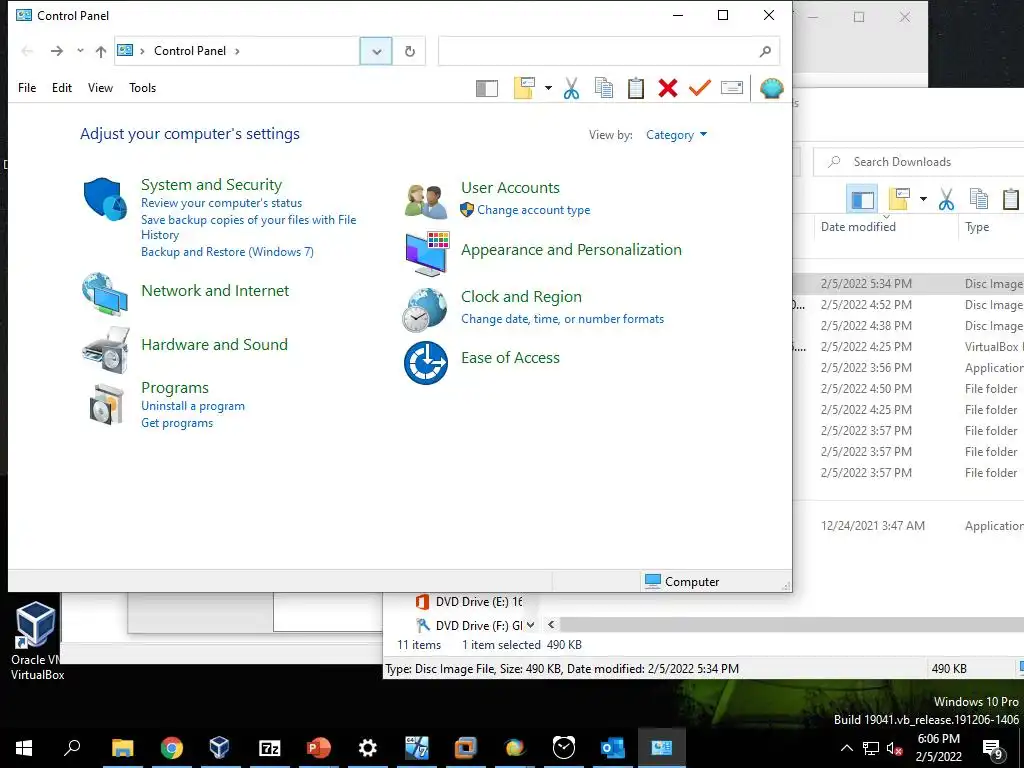Image resolution: width=1024 pixels, height=768 pixels.
Task: Click the down arrow of navigation pane scrollbar
Action: click(530, 626)
